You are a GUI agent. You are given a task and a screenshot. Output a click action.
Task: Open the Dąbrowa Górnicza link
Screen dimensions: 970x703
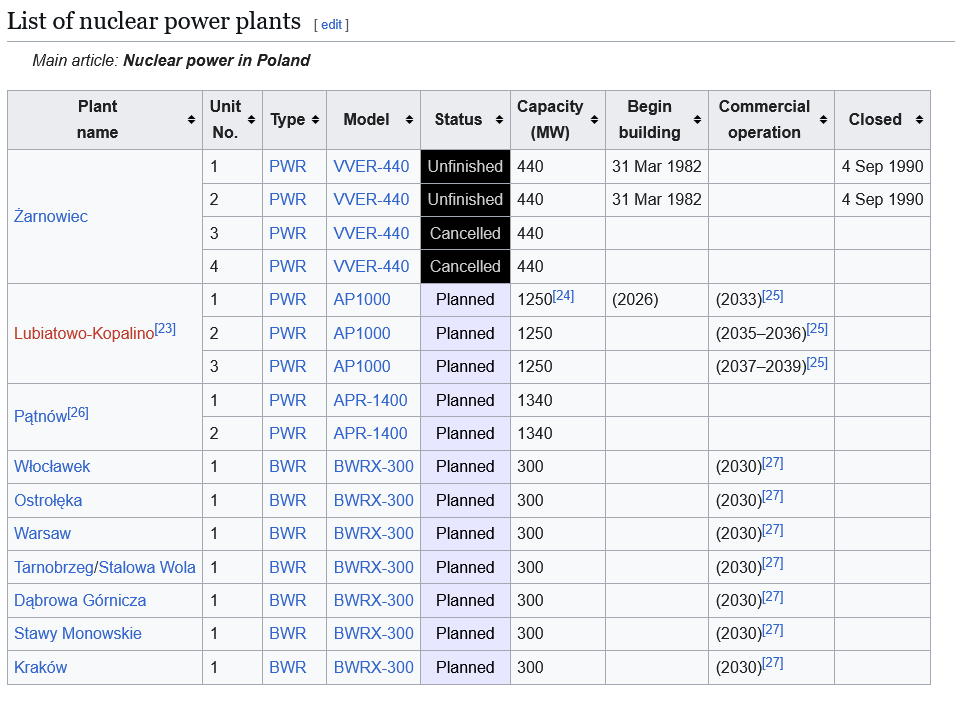(80, 600)
